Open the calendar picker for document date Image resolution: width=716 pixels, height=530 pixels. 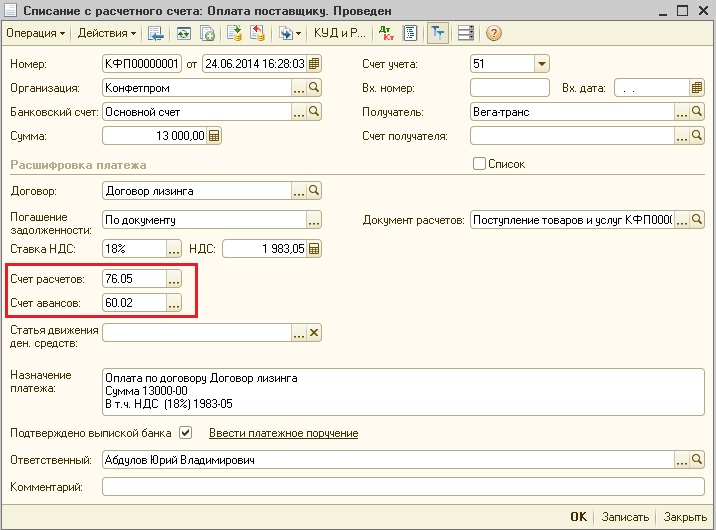pyautogui.click(x=314, y=64)
